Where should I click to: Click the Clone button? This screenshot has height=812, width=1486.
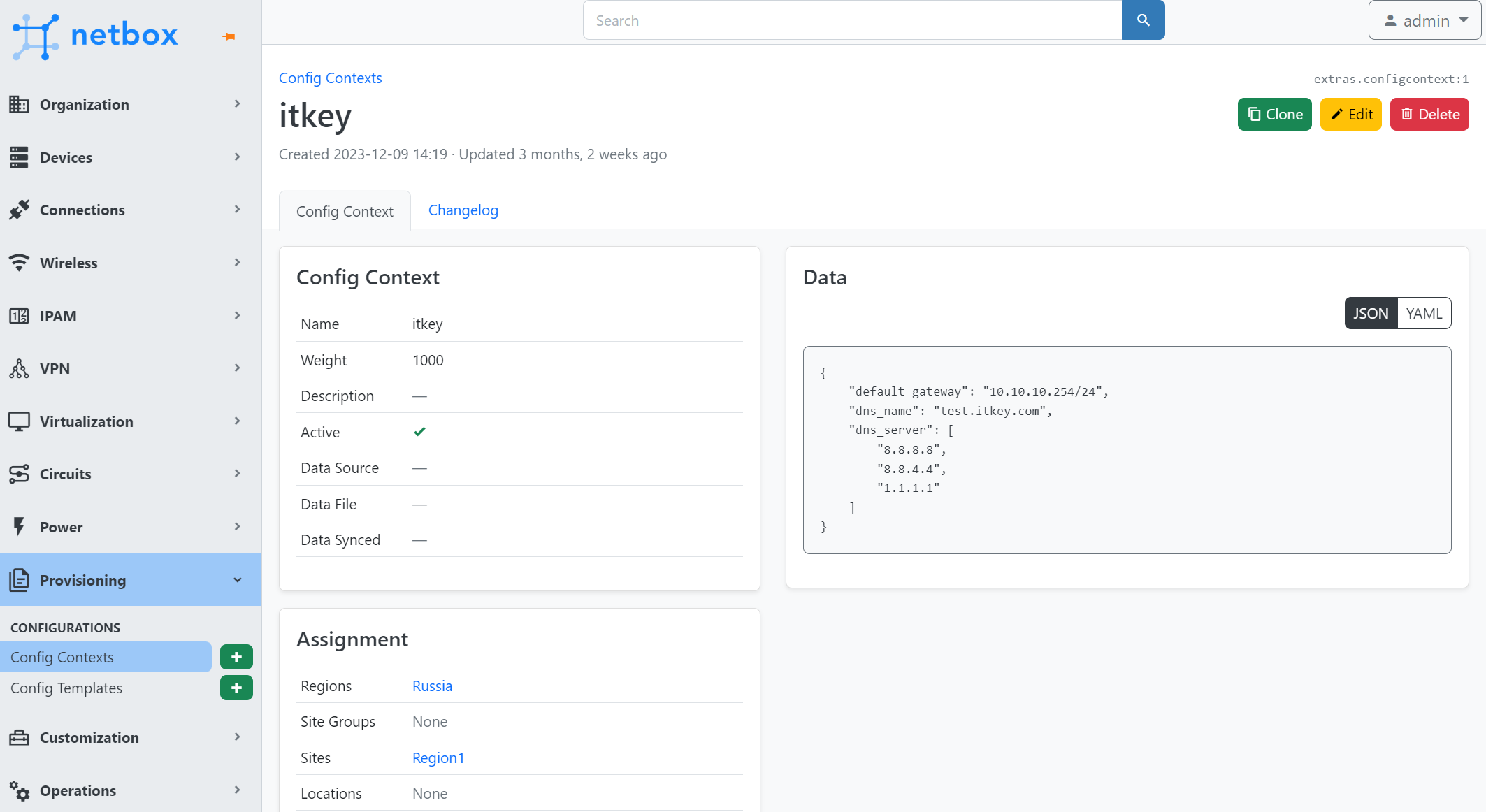pos(1274,114)
